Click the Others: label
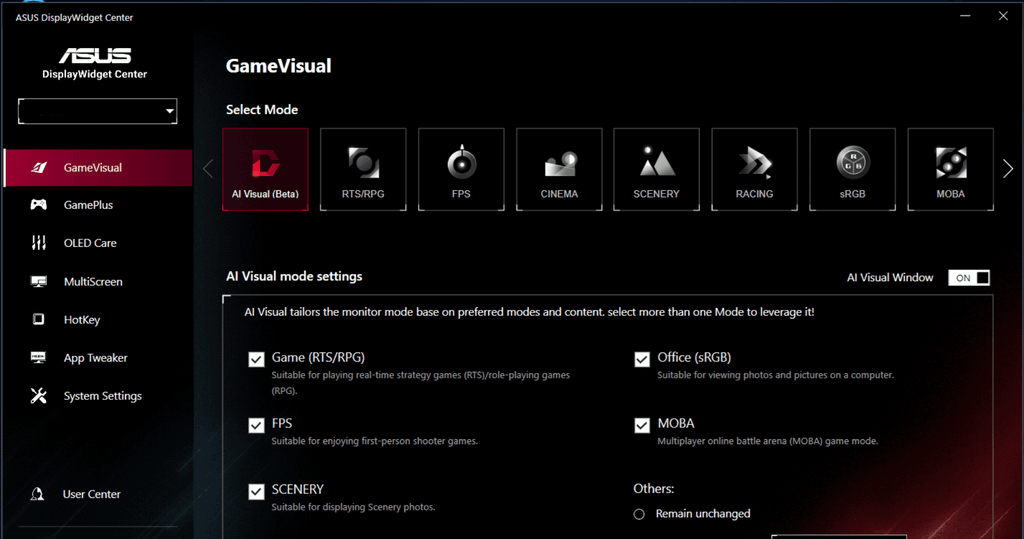Image resolution: width=1024 pixels, height=539 pixels. click(654, 489)
